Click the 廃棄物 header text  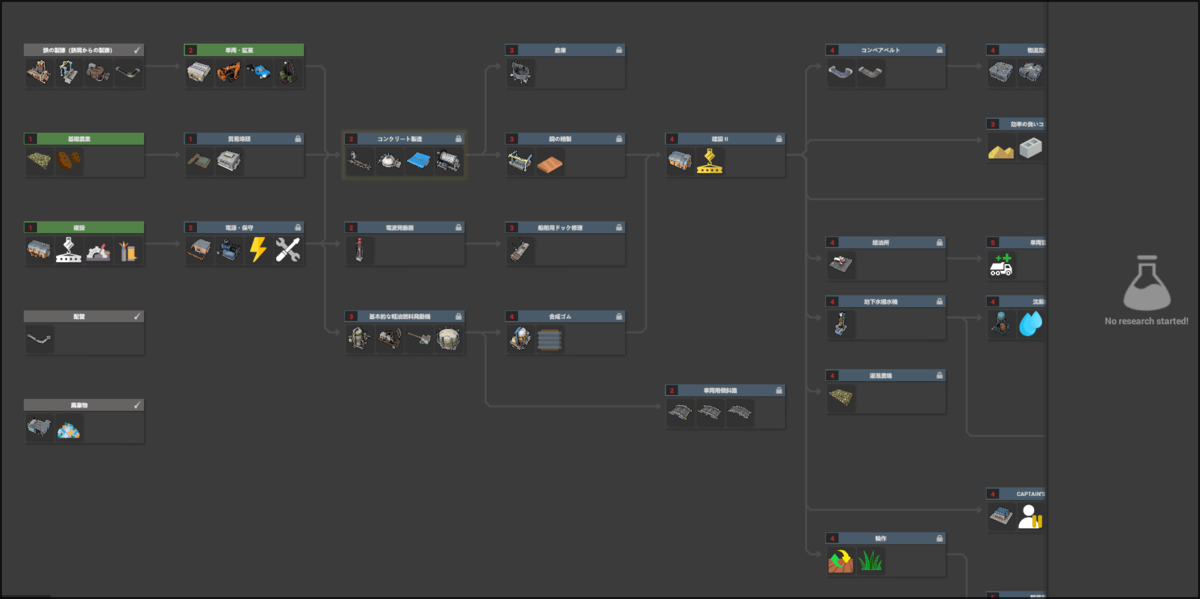pyautogui.click(x=78, y=405)
